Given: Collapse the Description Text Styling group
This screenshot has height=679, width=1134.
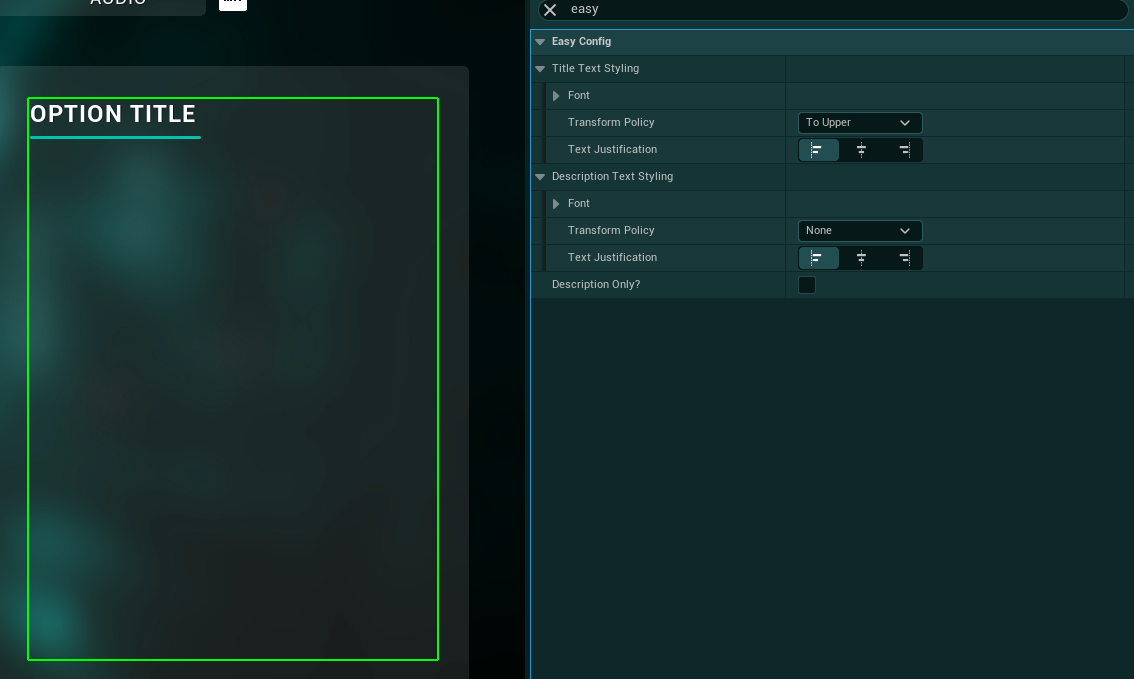Looking at the screenshot, I should [x=540, y=176].
